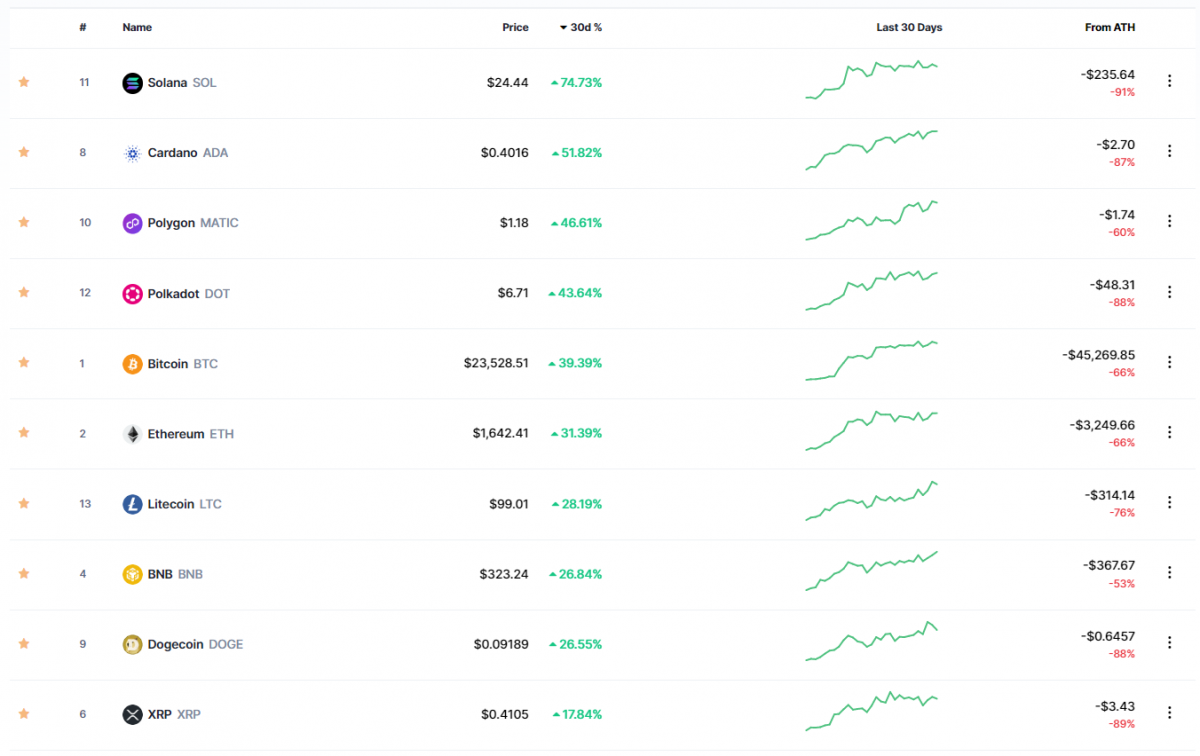Unstar the XRP row
The height and width of the screenshot is (756, 1200).
[x=23, y=714]
